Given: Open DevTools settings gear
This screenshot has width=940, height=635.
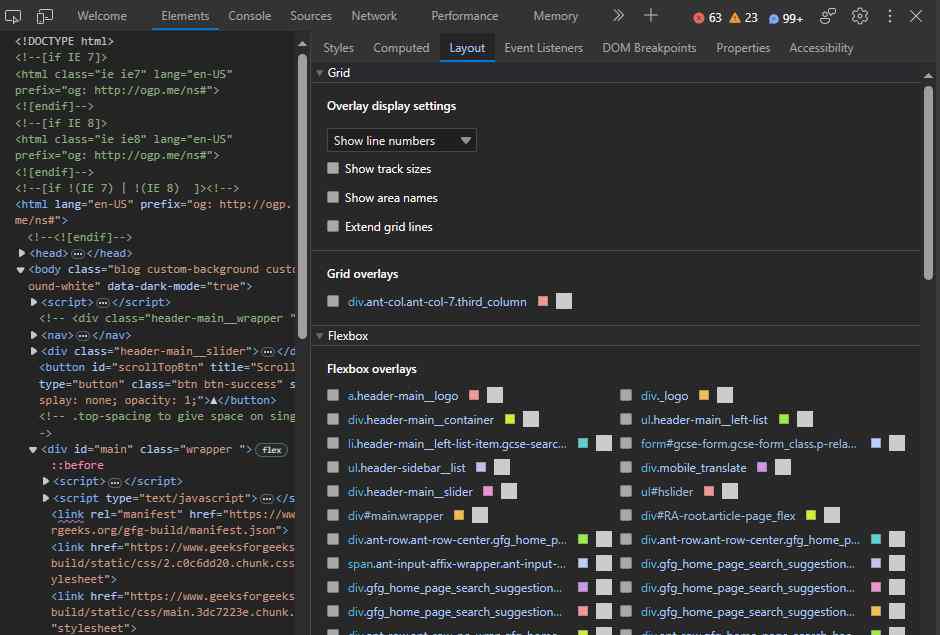Looking at the screenshot, I should point(860,16).
